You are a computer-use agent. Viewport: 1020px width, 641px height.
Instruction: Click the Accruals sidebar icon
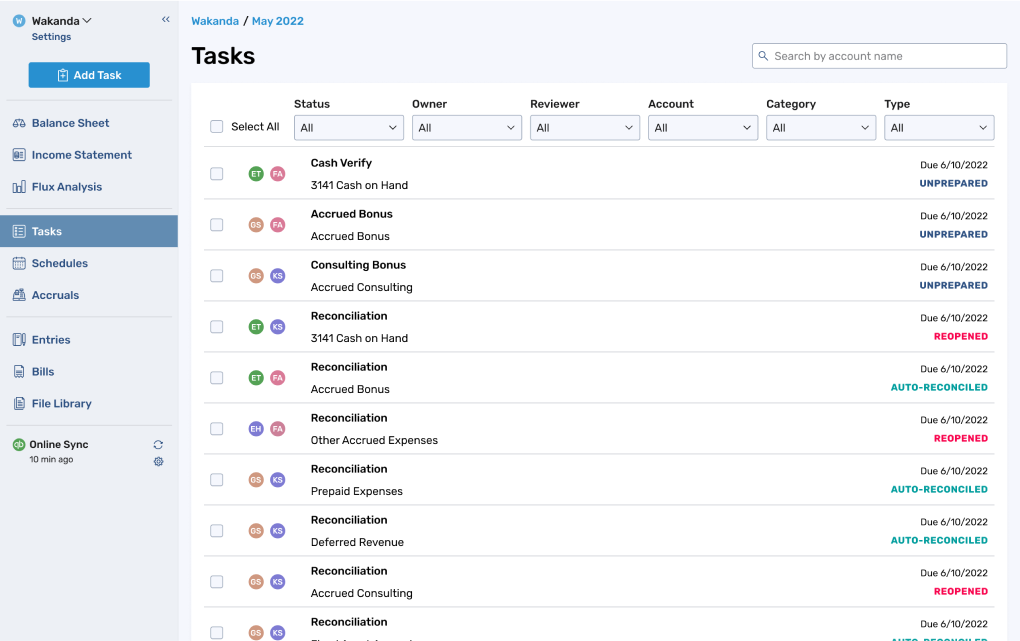[19, 295]
